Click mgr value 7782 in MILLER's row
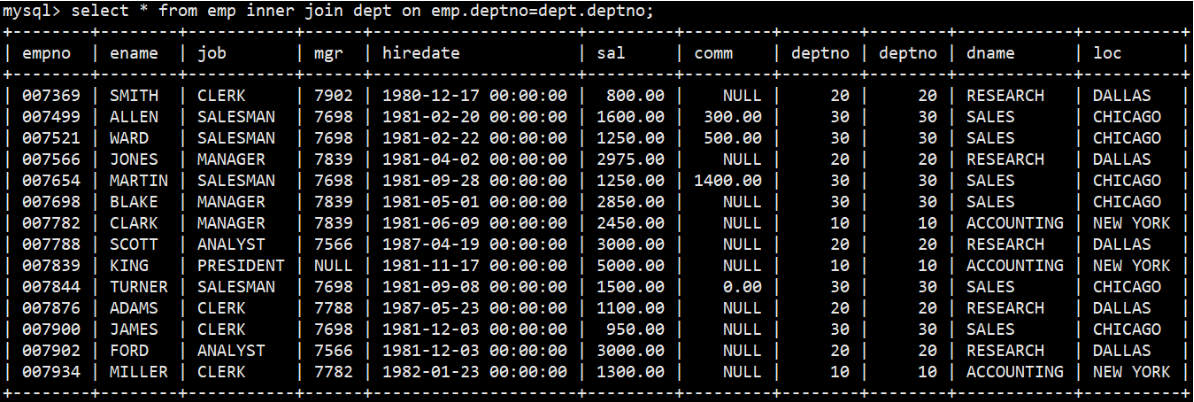1194x402 pixels. click(334, 372)
